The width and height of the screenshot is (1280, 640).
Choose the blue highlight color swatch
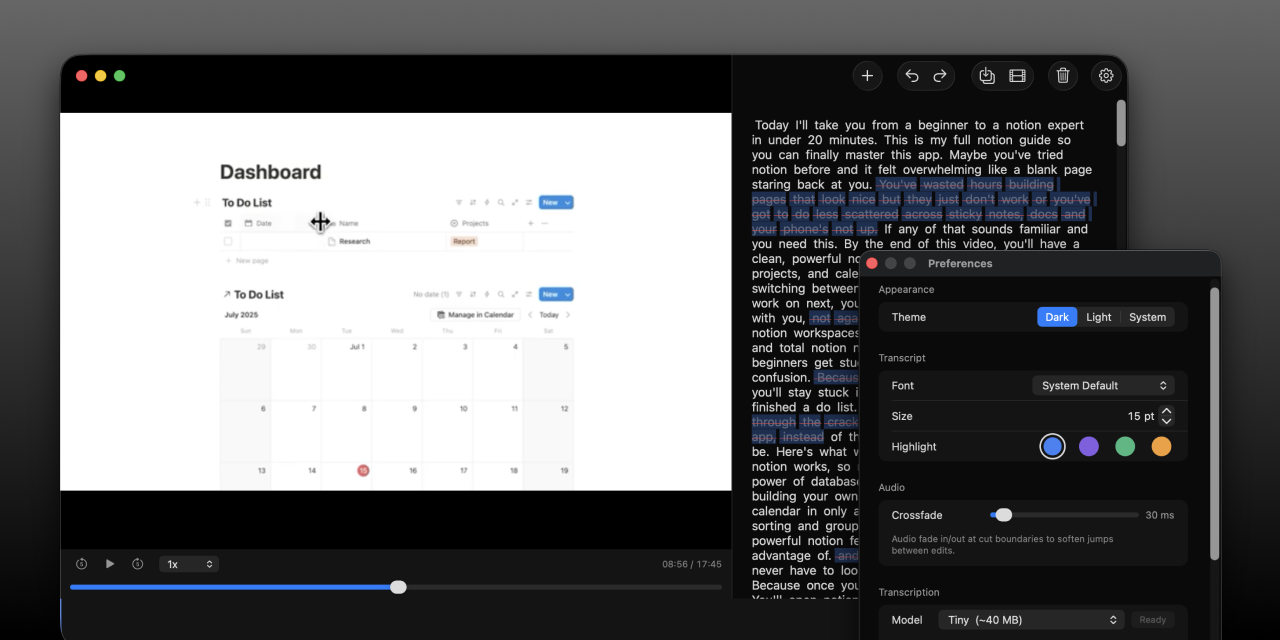[1052, 447]
